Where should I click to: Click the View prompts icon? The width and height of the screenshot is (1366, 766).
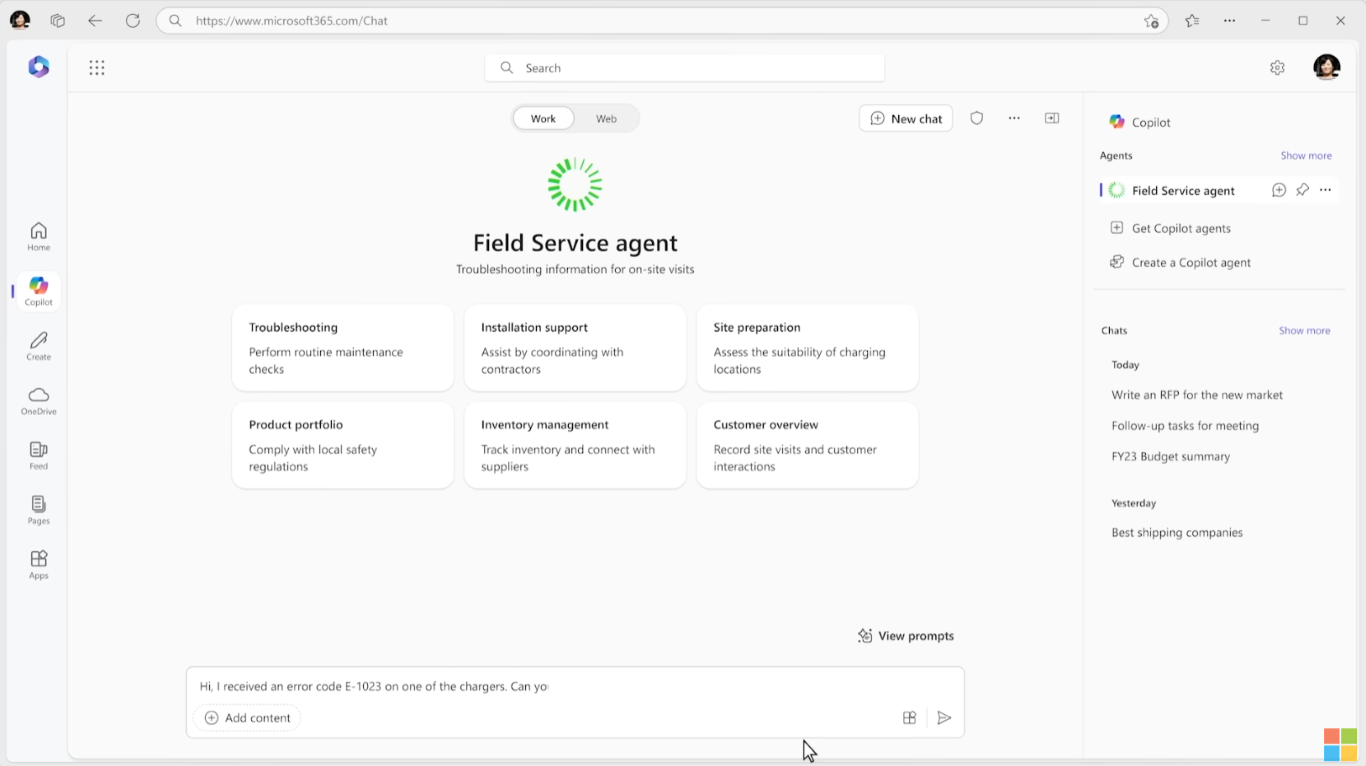(x=865, y=635)
